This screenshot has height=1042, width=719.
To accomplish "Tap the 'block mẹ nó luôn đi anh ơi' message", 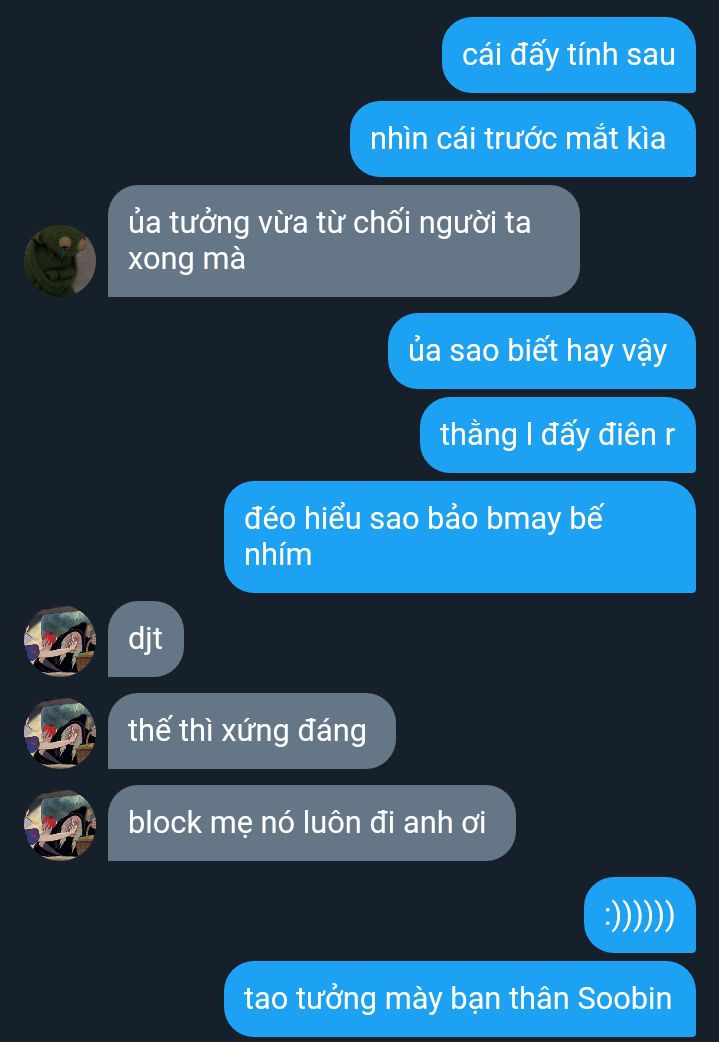I will 312,823.
